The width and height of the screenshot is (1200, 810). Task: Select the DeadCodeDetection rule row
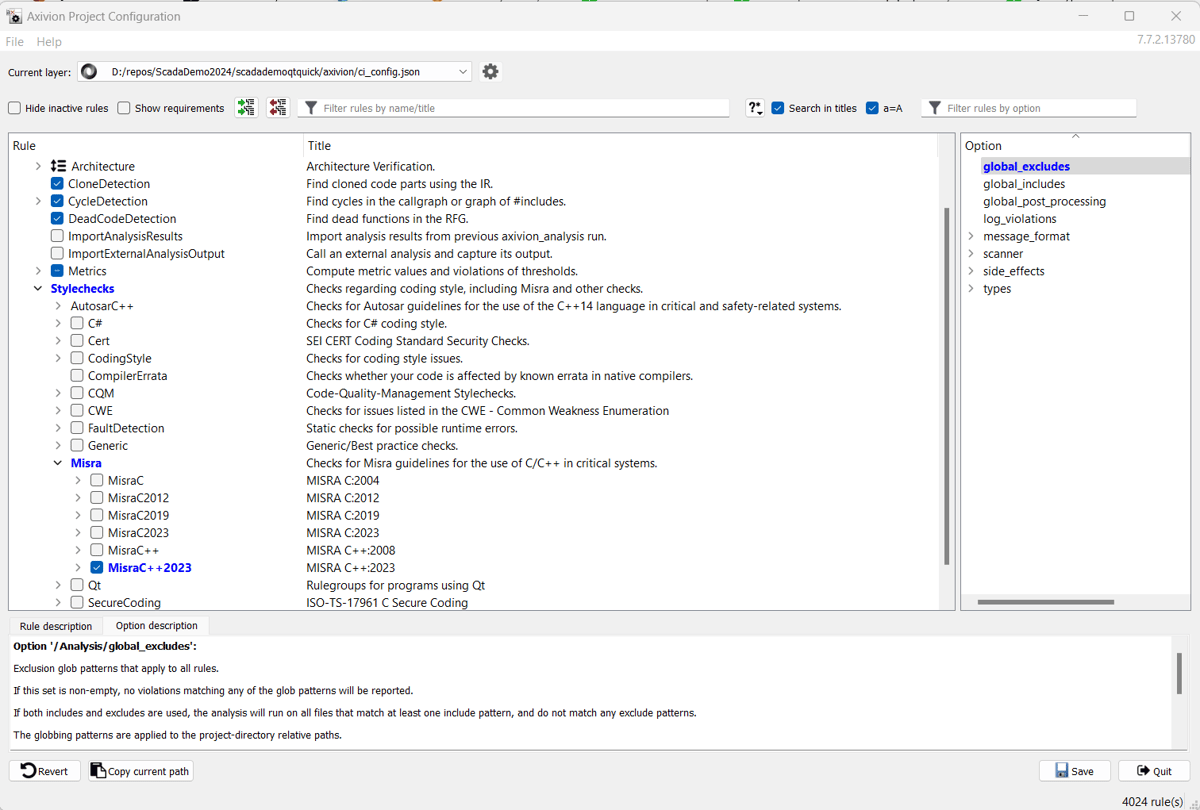122,219
